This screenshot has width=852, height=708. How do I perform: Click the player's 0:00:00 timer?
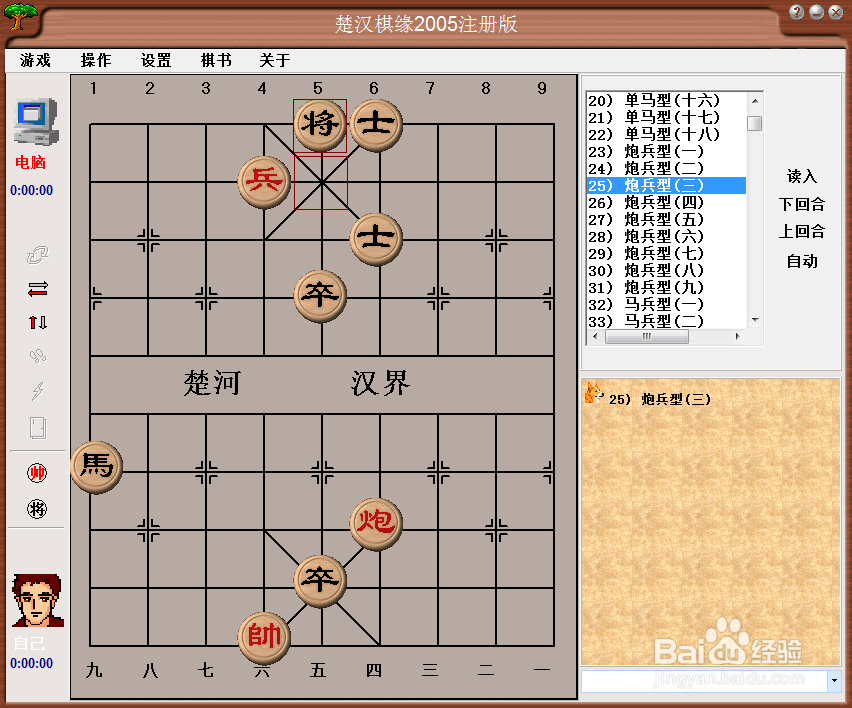(x=32, y=663)
